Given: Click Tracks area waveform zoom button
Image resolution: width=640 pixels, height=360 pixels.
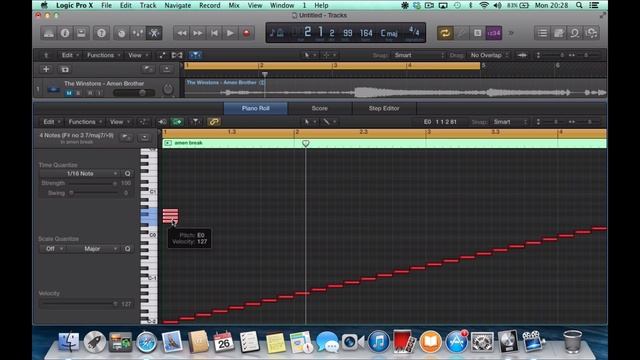Looking at the screenshot, I should [522, 55].
